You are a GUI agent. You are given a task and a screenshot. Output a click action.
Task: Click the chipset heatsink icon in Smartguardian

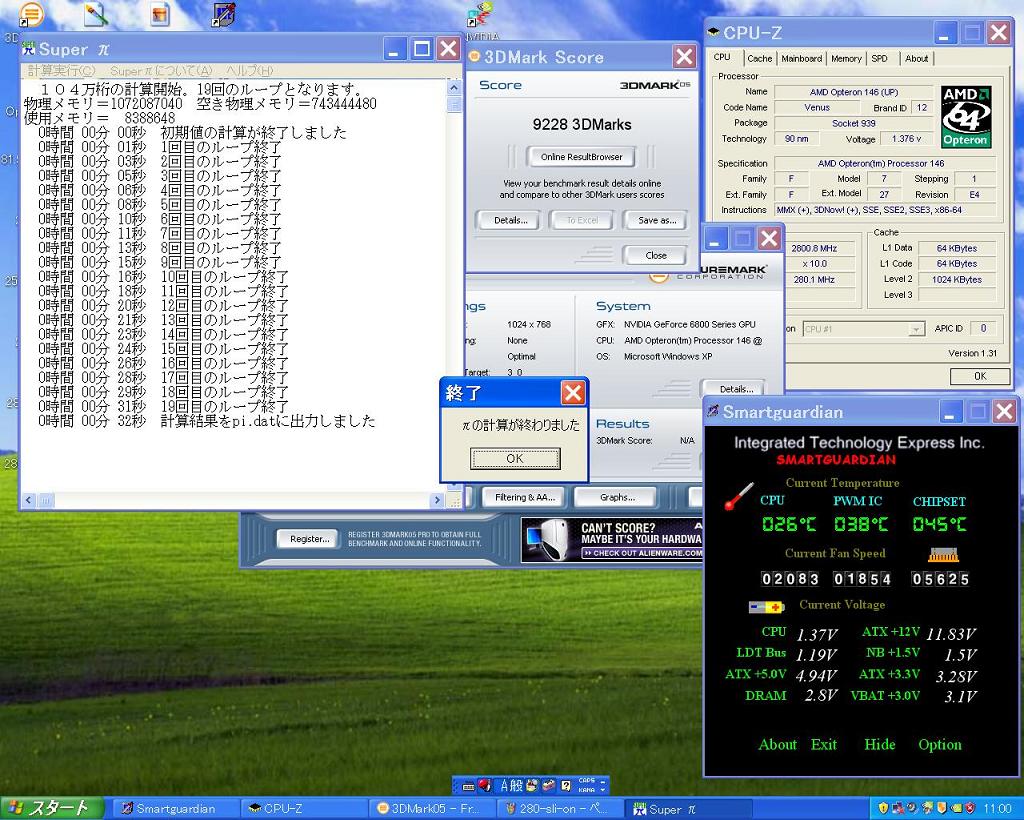click(x=943, y=554)
